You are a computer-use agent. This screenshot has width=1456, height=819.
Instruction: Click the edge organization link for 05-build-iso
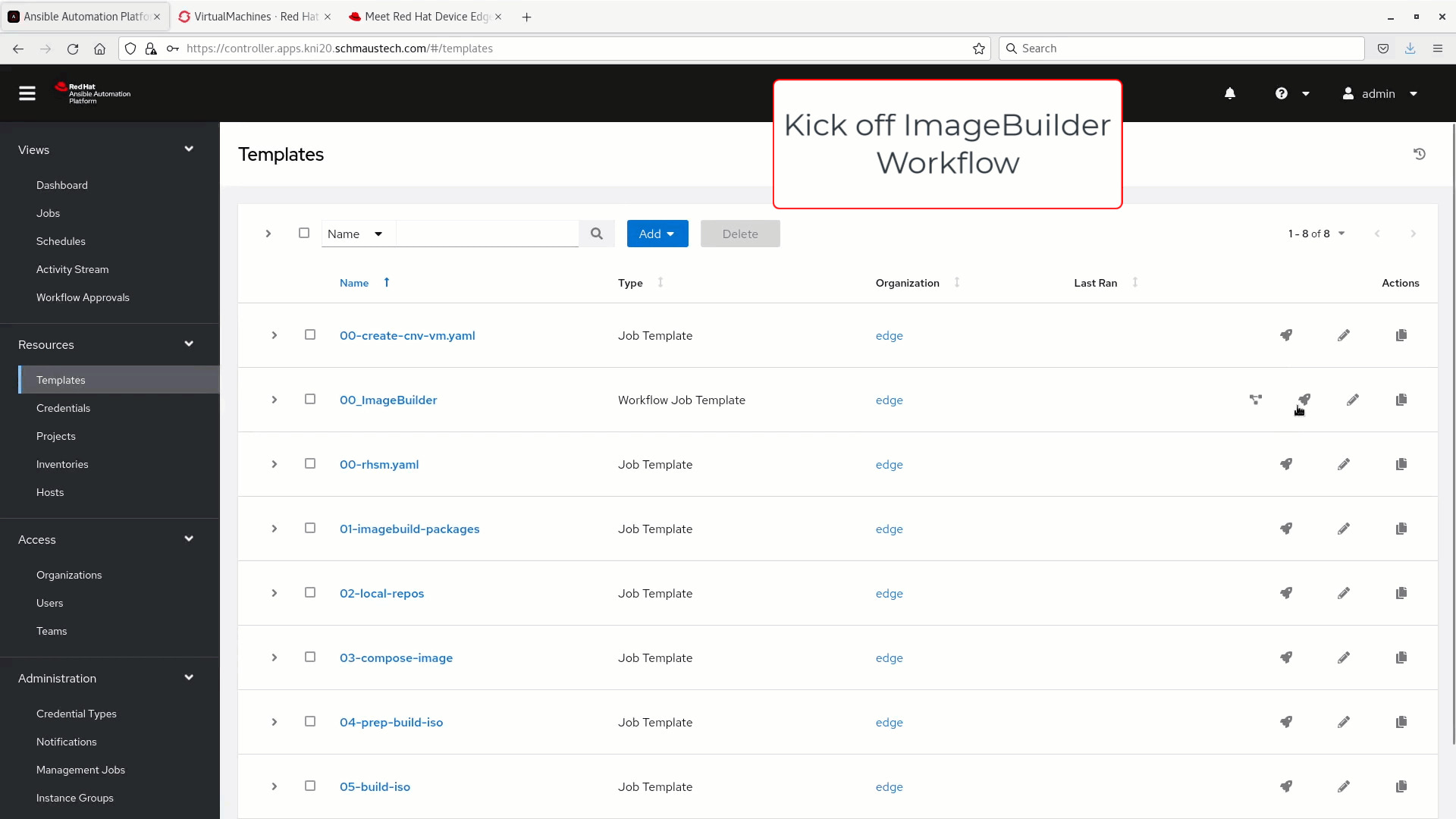[x=889, y=786]
